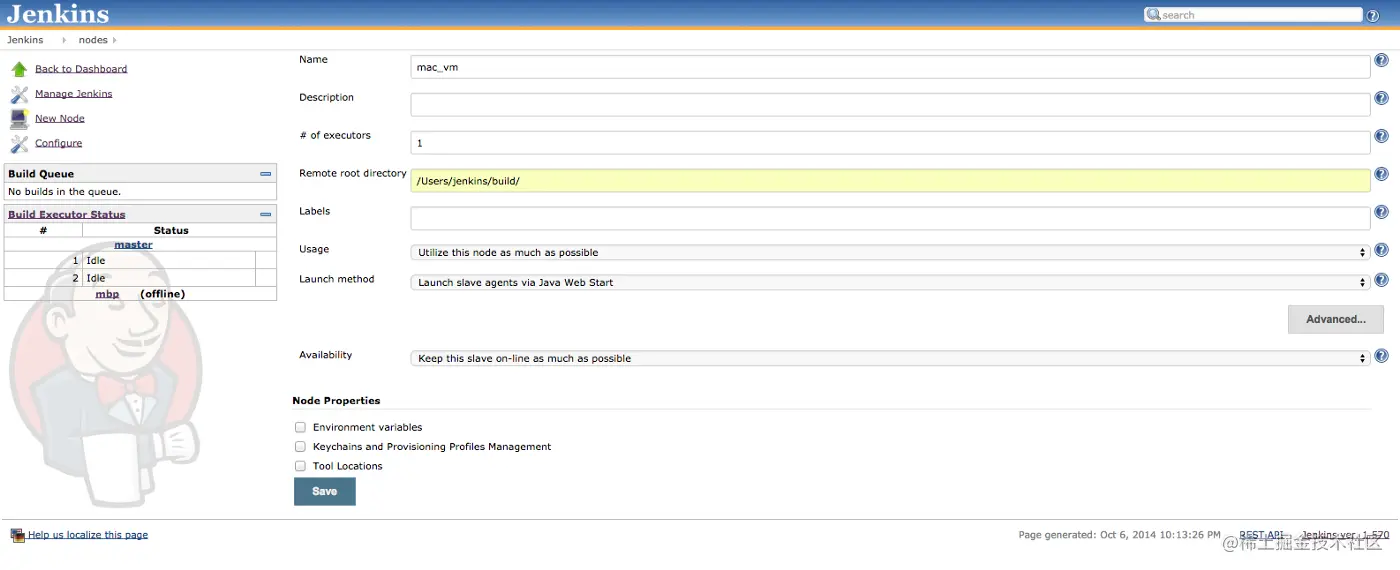Click the nodes breadcrumb link
The width and height of the screenshot is (1400, 570).
click(x=93, y=40)
